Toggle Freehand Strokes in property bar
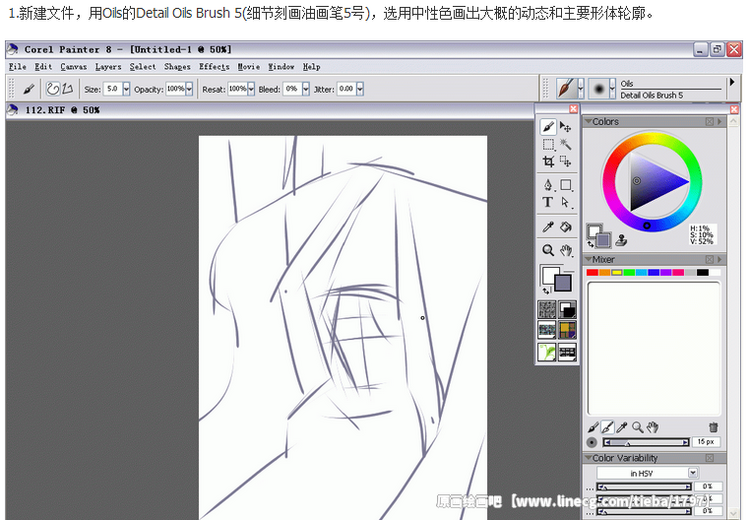The width and height of the screenshot is (750, 520). (53, 89)
